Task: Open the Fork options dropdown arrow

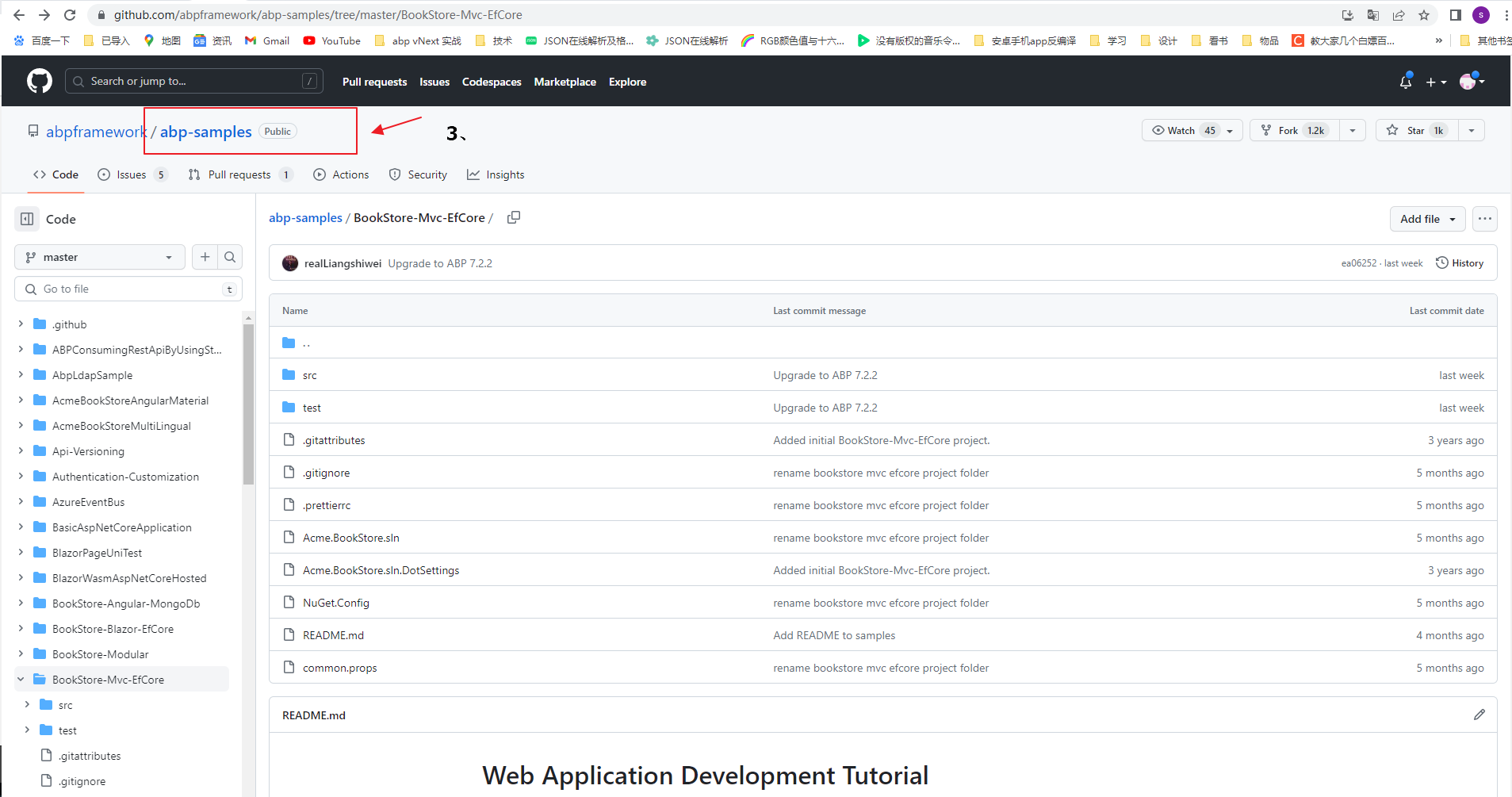Action: pyautogui.click(x=1353, y=131)
